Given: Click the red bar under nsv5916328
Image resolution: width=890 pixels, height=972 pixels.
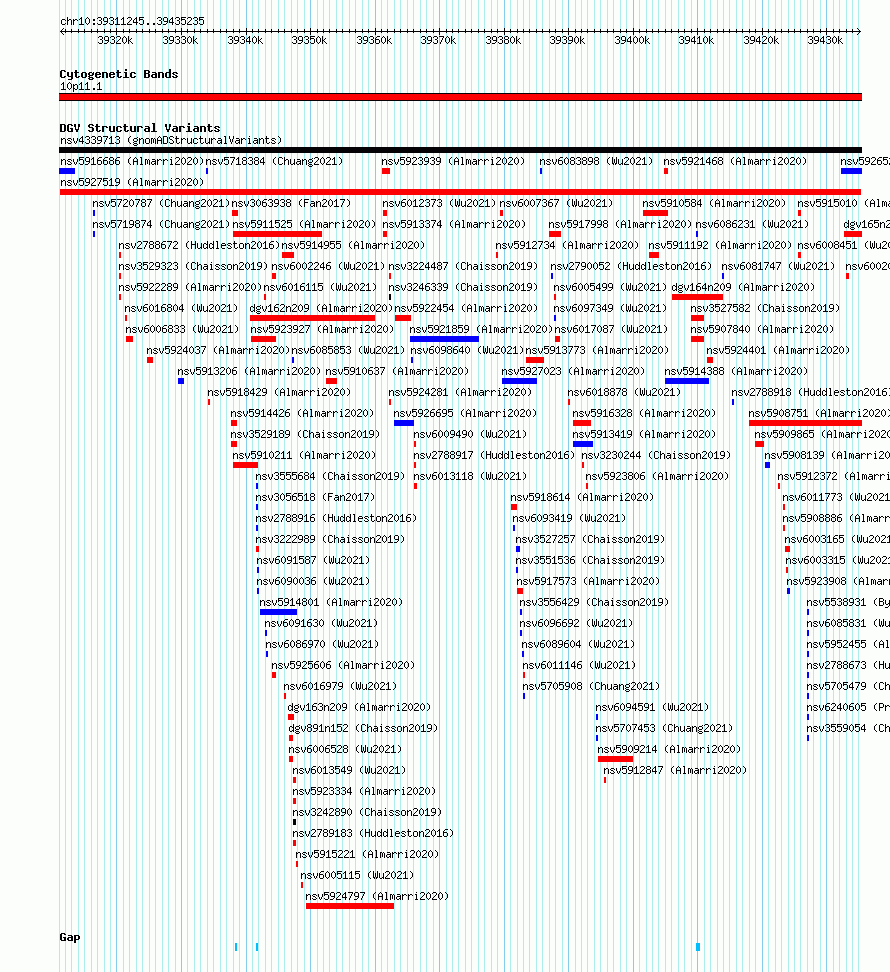Looking at the screenshot, I should coord(582,423).
